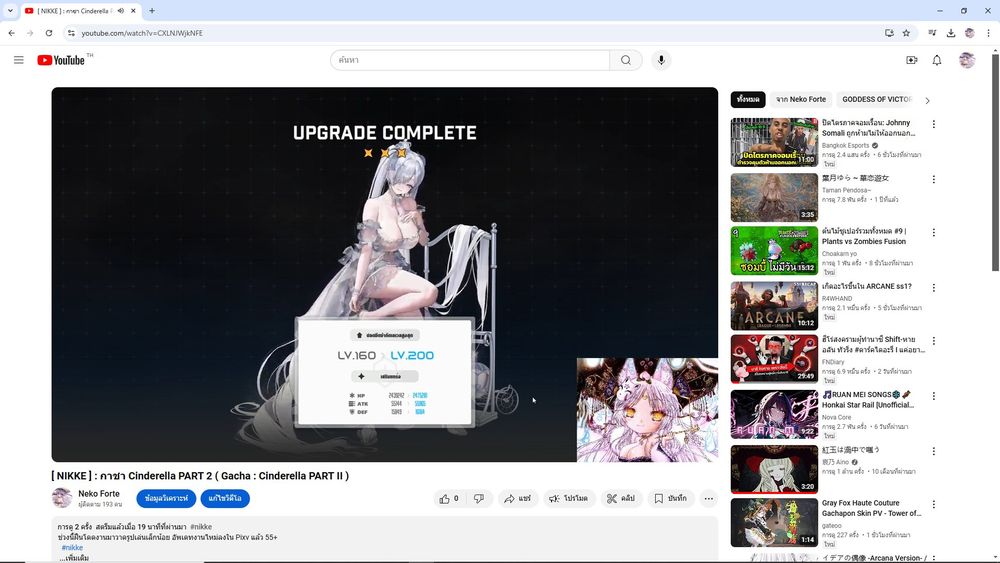Open options menu for 葉月ゆら video
The height and width of the screenshot is (563, 1000).
(934, 180)
